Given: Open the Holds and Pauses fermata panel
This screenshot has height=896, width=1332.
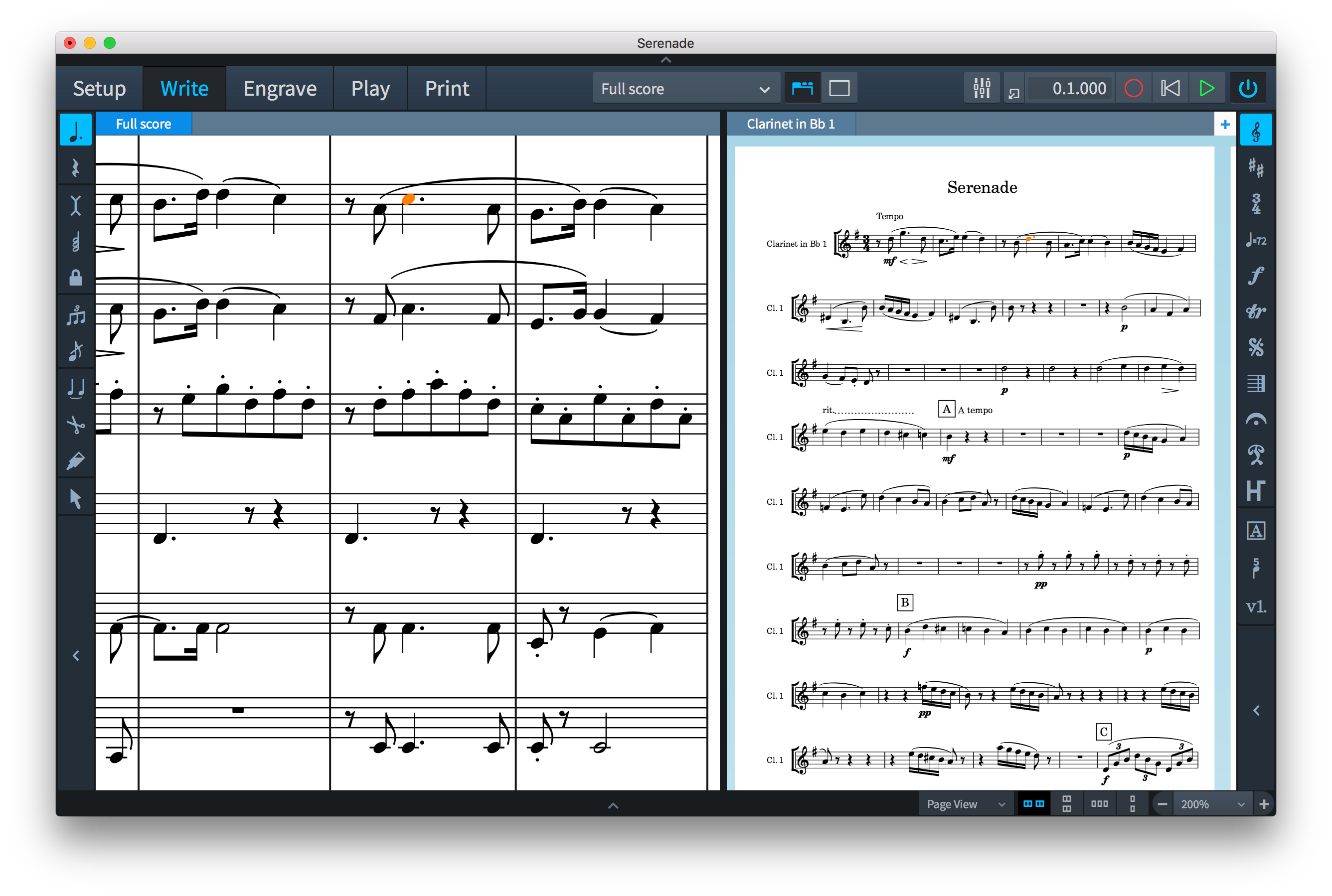Looking at the screenshot, I should pos(1255,420).
